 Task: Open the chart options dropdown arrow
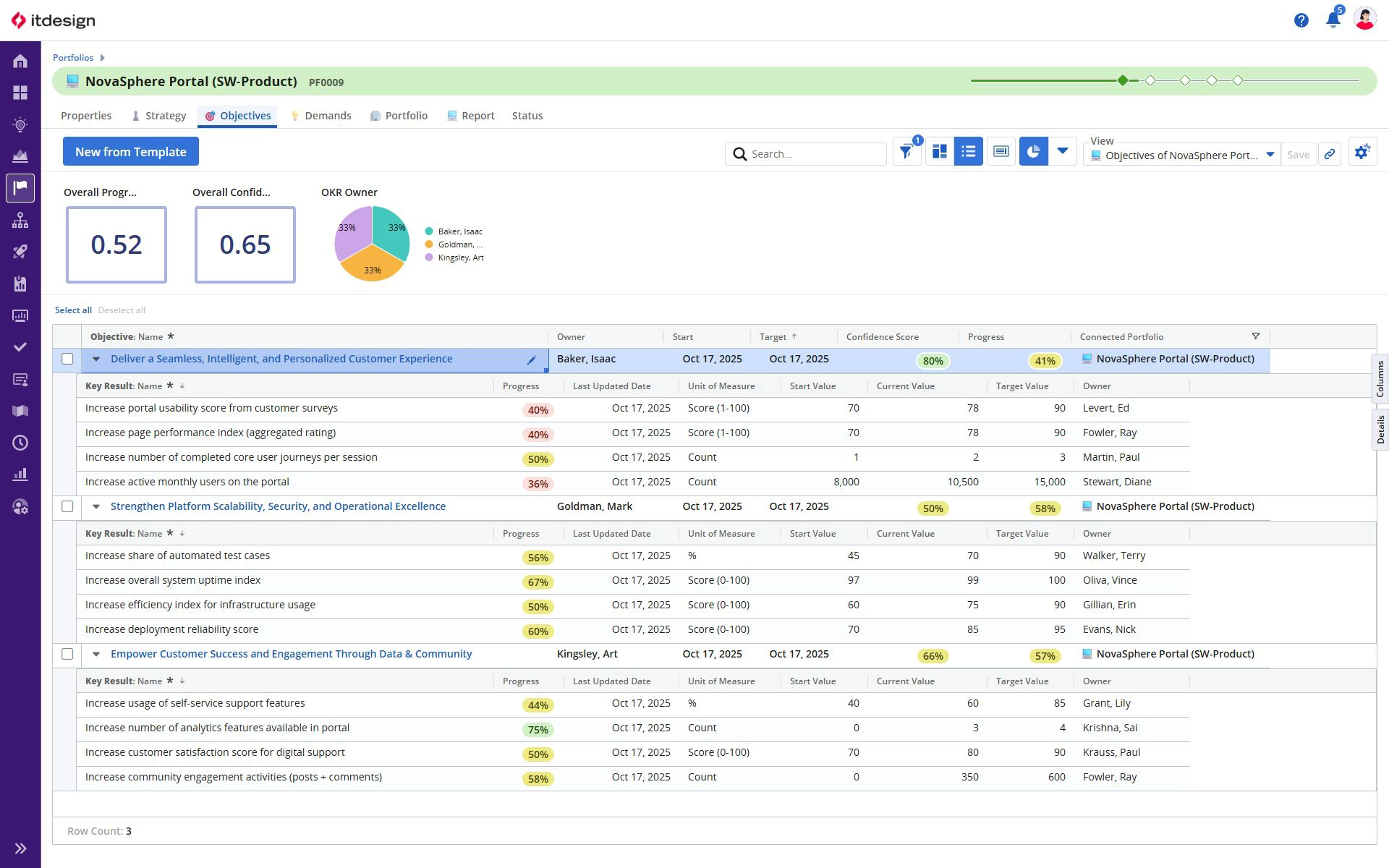[1062, 152]
